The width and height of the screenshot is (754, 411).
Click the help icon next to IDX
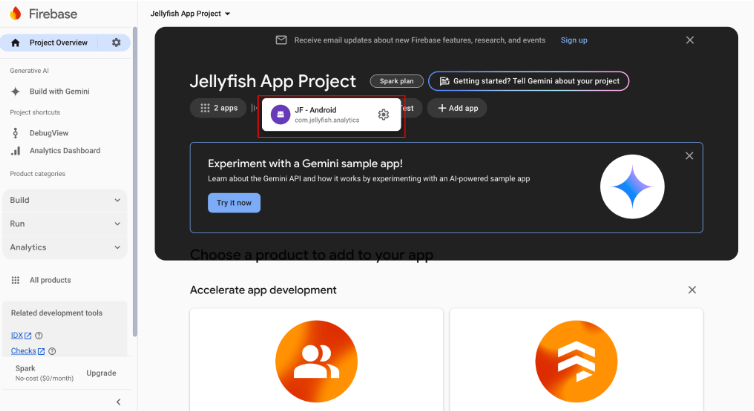tap(39, 336)
